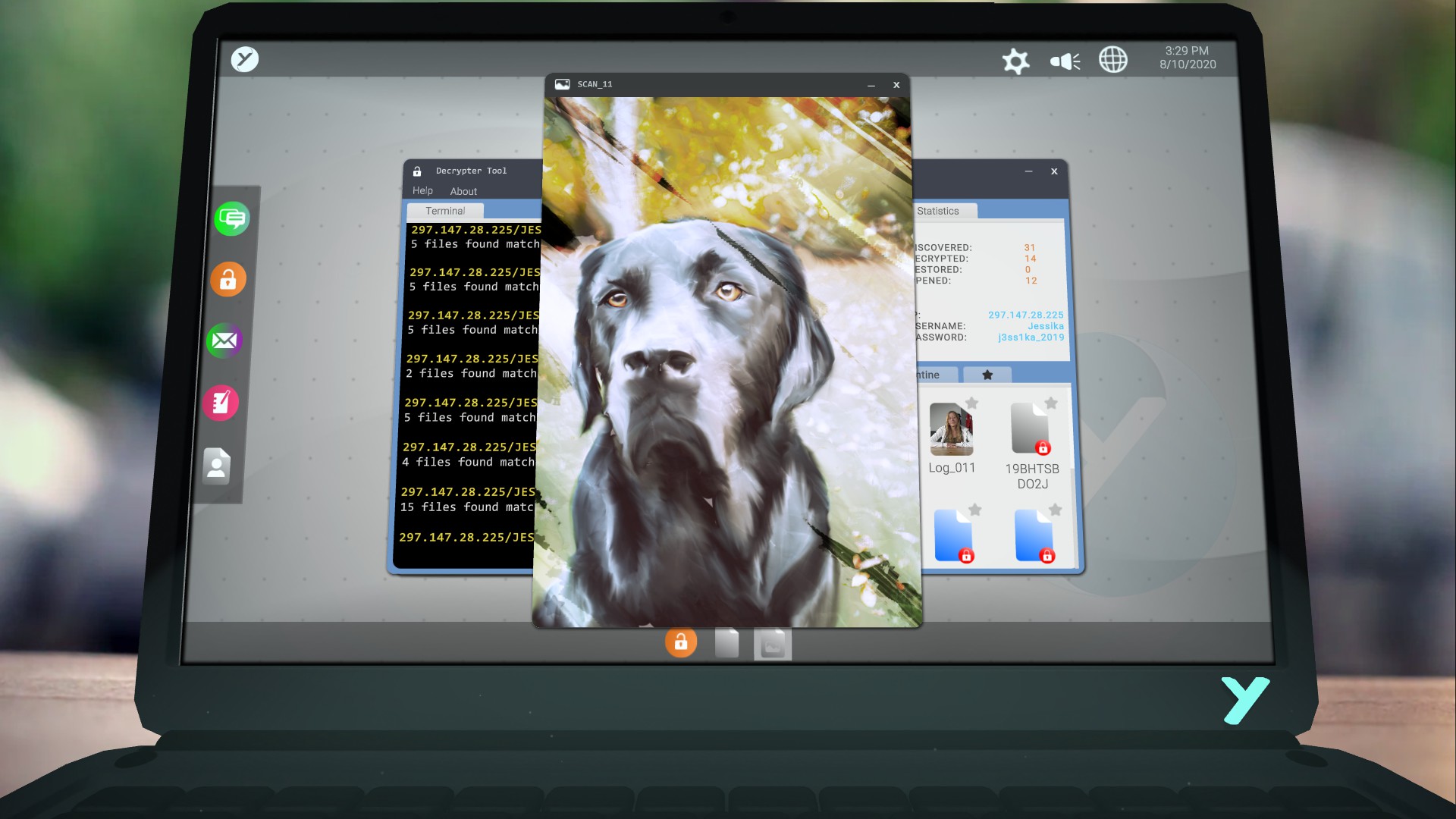The width and height of the screenshot is (1456, 819).
Task: Open the About menu
Action: pos(463,192)
